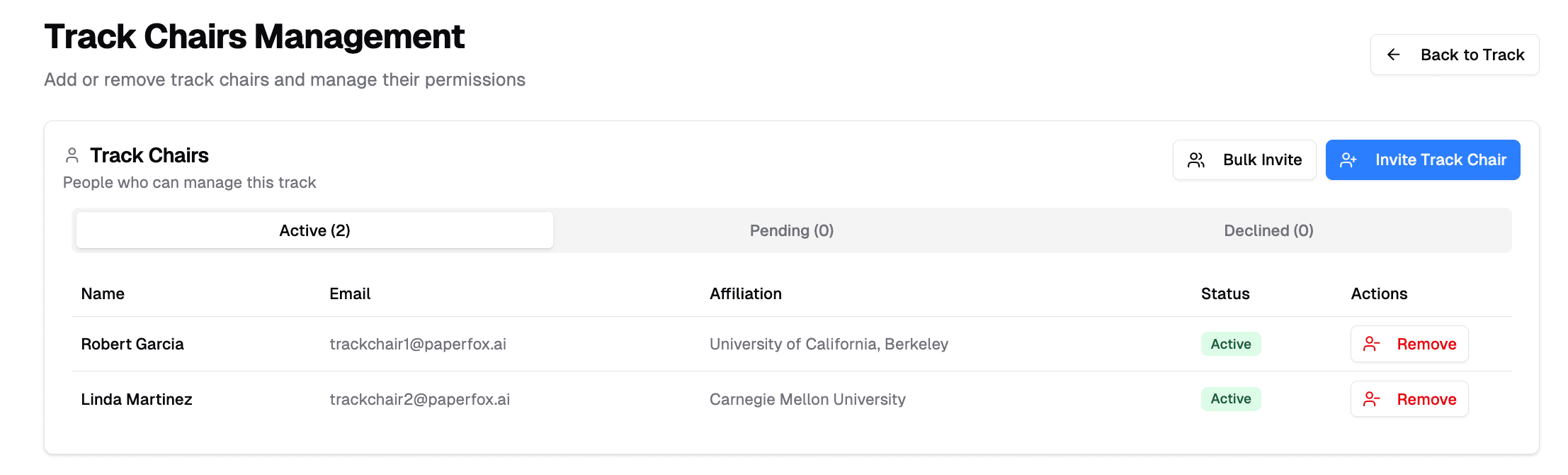Click Linda Martinez's Active status badge
The height and width of the screenshot is (475, 1568).
(1231, 399)
